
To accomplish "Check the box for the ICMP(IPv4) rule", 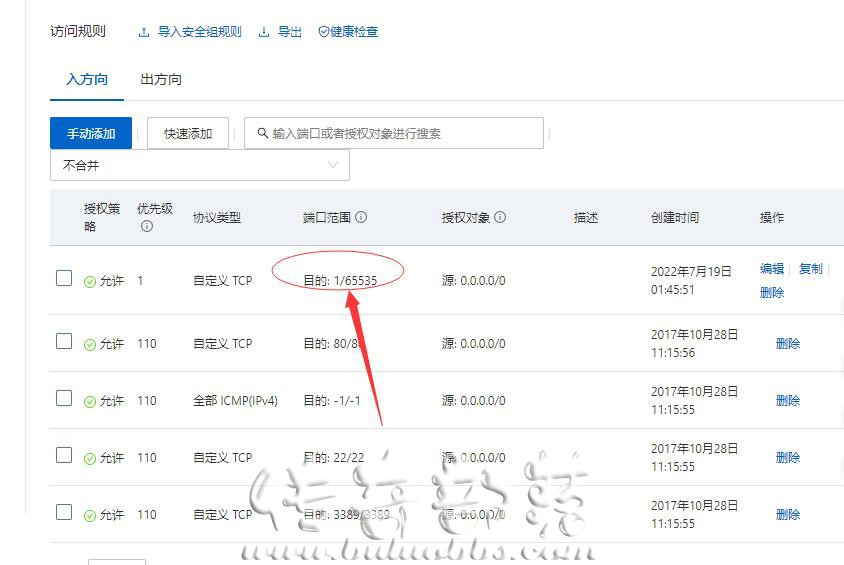I will [x=64, y=398].
